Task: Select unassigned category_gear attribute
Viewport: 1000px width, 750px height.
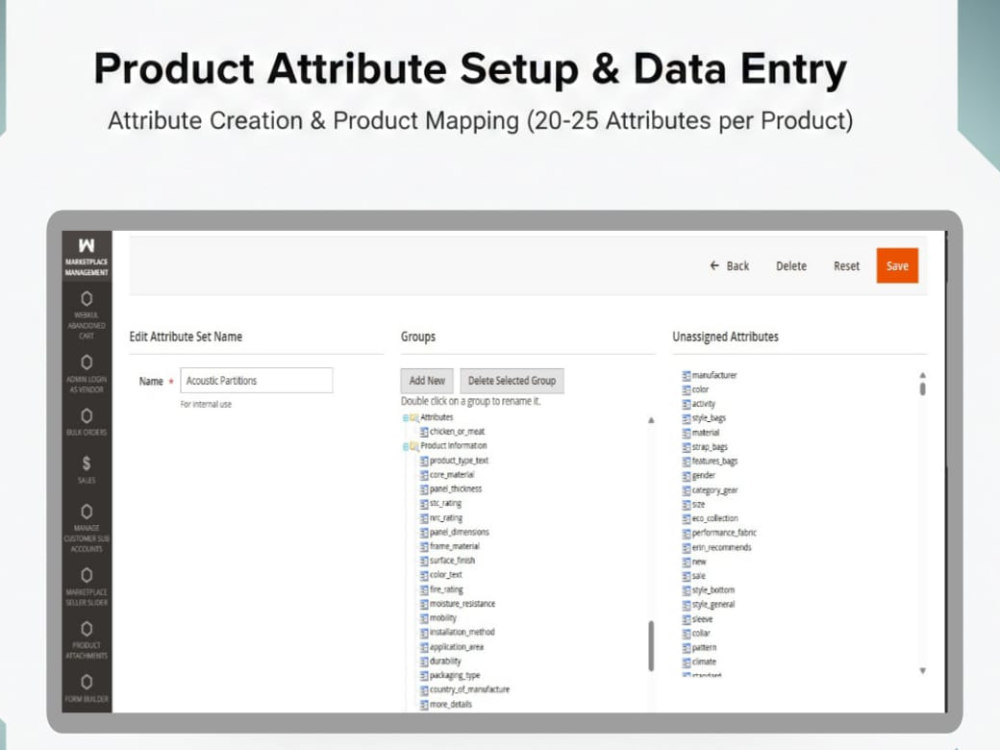Action: (x=710, y=490)
